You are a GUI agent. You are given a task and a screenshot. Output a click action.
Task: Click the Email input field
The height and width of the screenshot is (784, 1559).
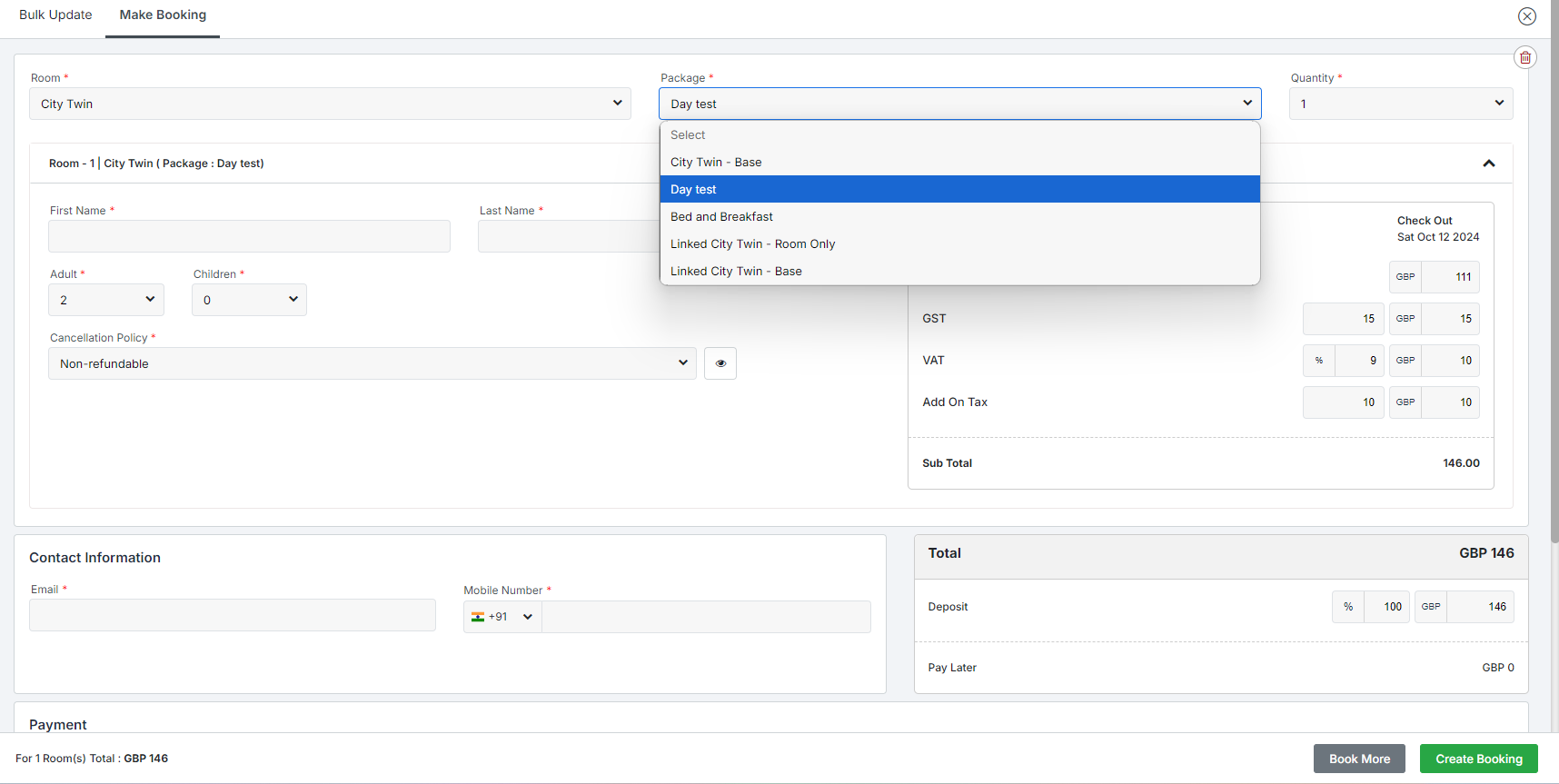(x=233, y=615)
